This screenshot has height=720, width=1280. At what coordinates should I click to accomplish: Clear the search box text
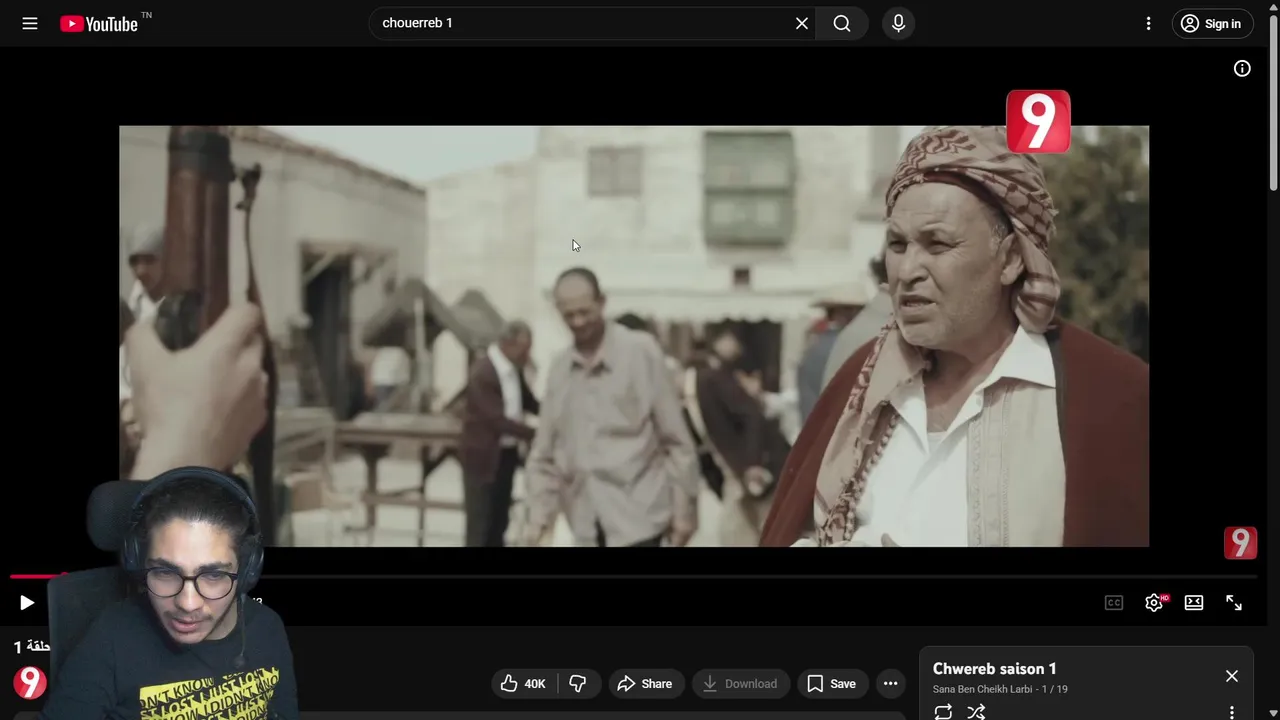pyautogui.click(x=802, y=23)
